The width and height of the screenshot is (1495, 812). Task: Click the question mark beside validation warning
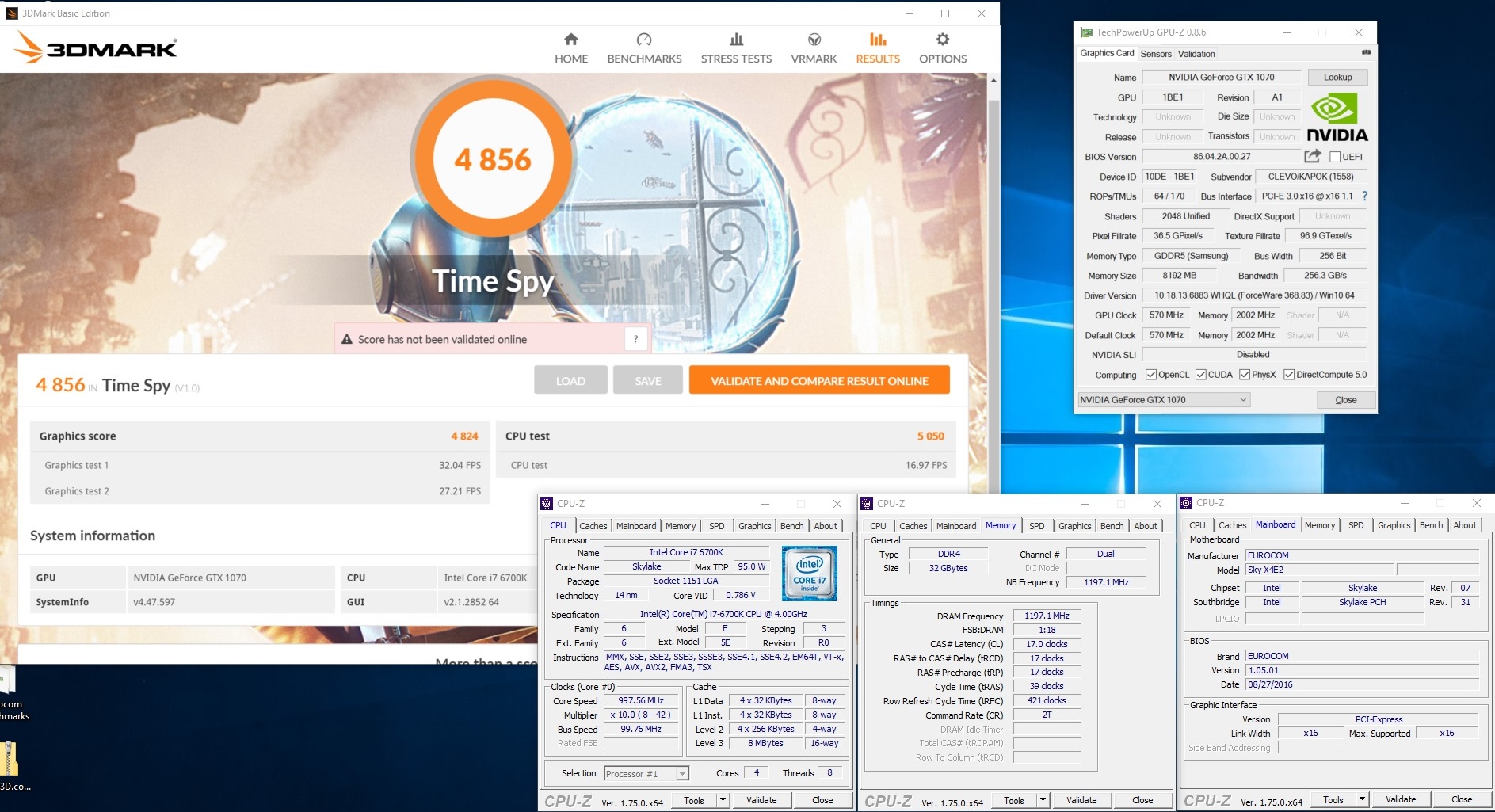[635, 339]
